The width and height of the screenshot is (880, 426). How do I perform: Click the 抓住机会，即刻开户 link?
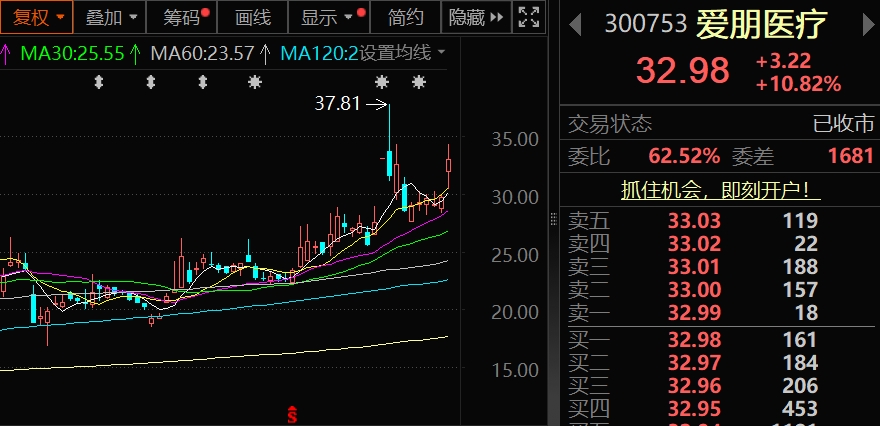click(x=714, y=190)
